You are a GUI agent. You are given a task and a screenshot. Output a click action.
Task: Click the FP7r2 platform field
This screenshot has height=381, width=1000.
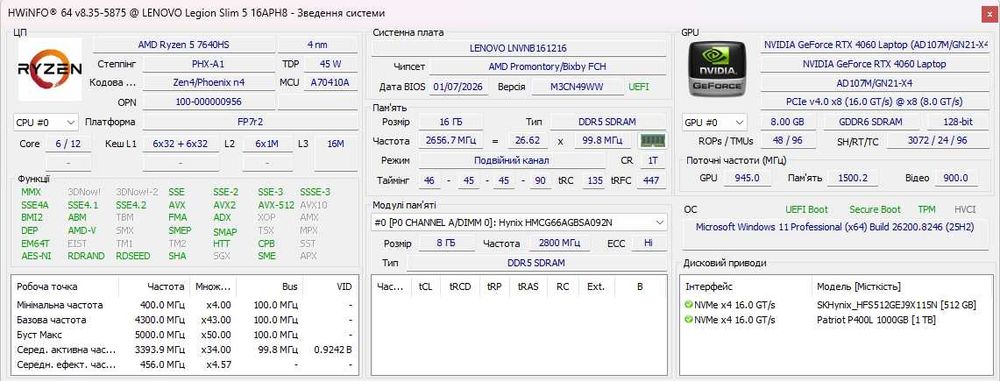pos(250,122)
